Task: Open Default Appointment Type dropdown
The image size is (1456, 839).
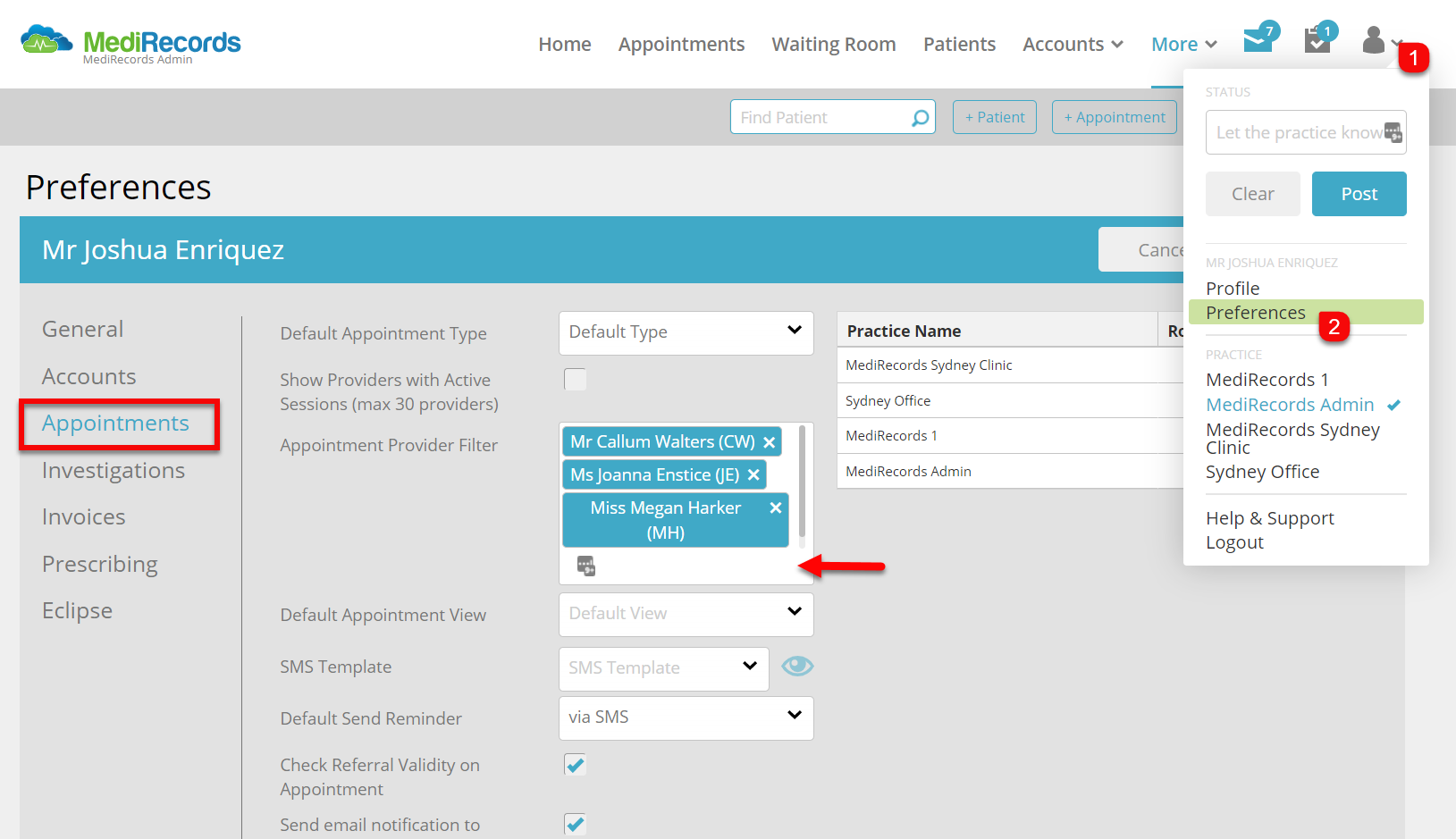Action: 686,332
